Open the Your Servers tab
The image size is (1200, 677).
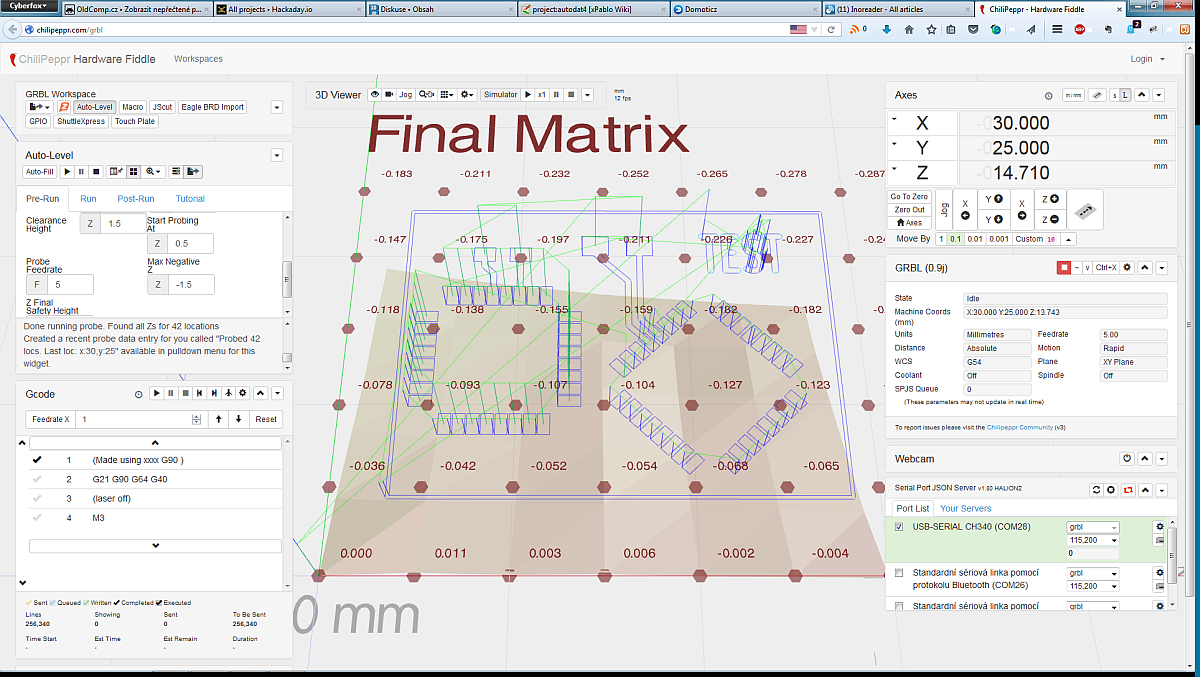pos(964,509)
